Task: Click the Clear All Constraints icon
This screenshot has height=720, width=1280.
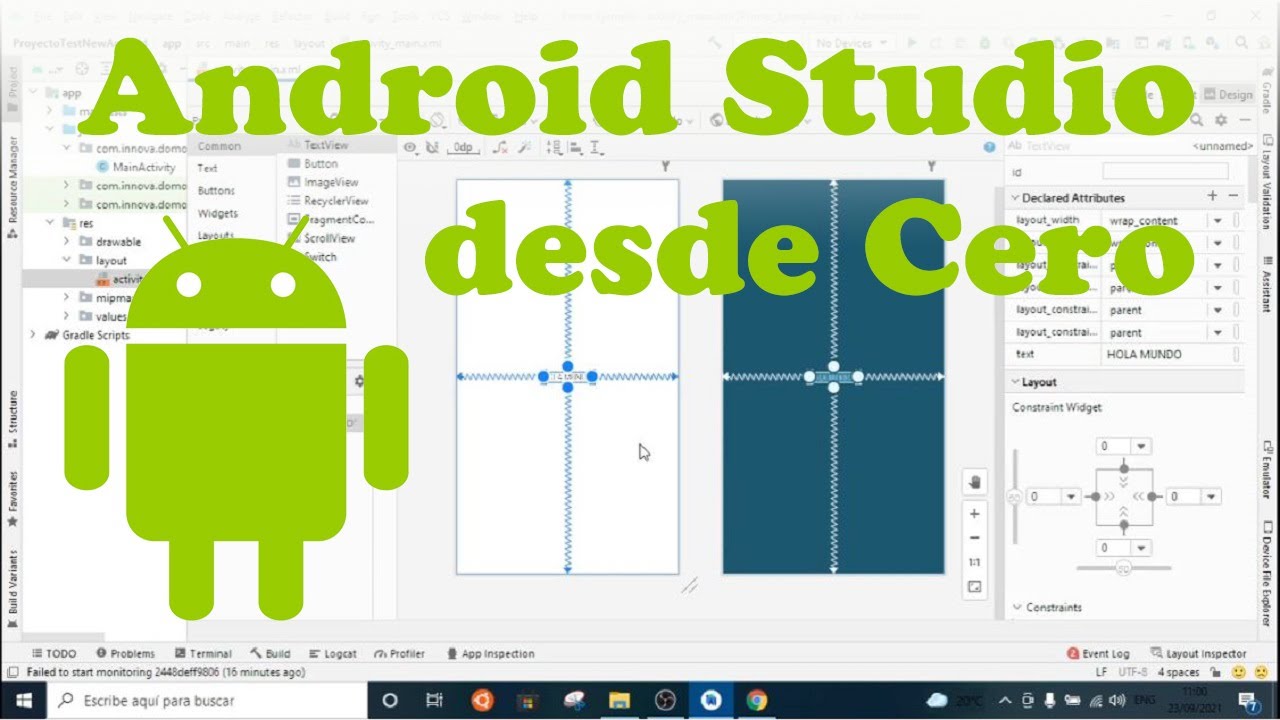Action: 501,148
